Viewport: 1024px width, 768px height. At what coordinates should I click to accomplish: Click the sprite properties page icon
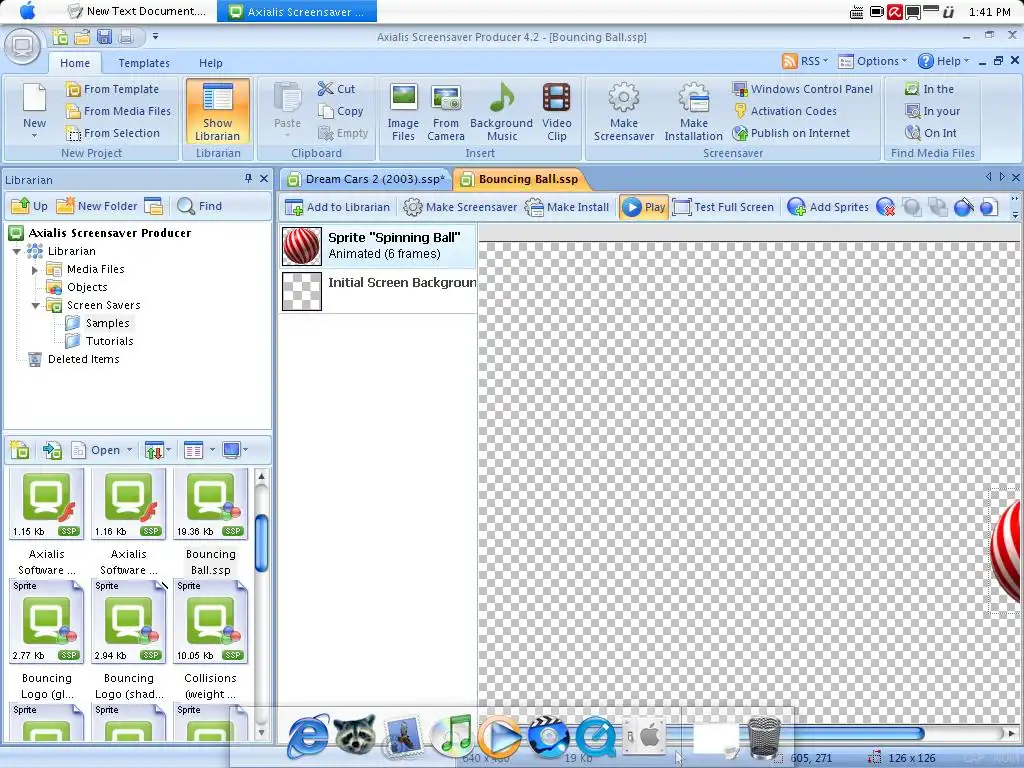(989, 207)
